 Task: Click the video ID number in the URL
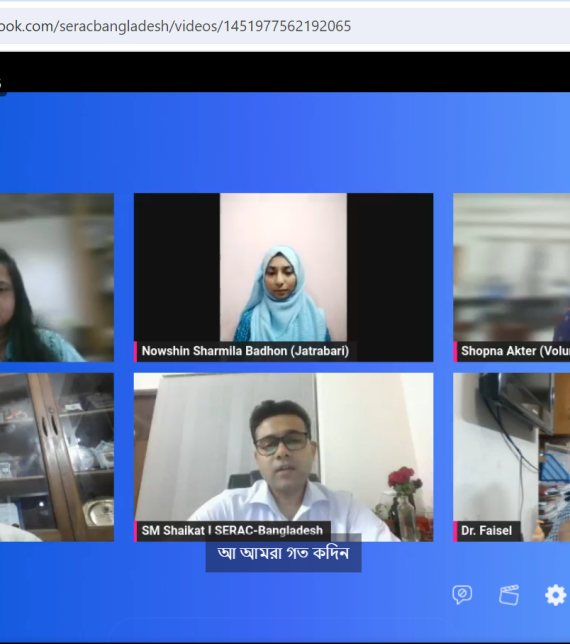(287, 26)
